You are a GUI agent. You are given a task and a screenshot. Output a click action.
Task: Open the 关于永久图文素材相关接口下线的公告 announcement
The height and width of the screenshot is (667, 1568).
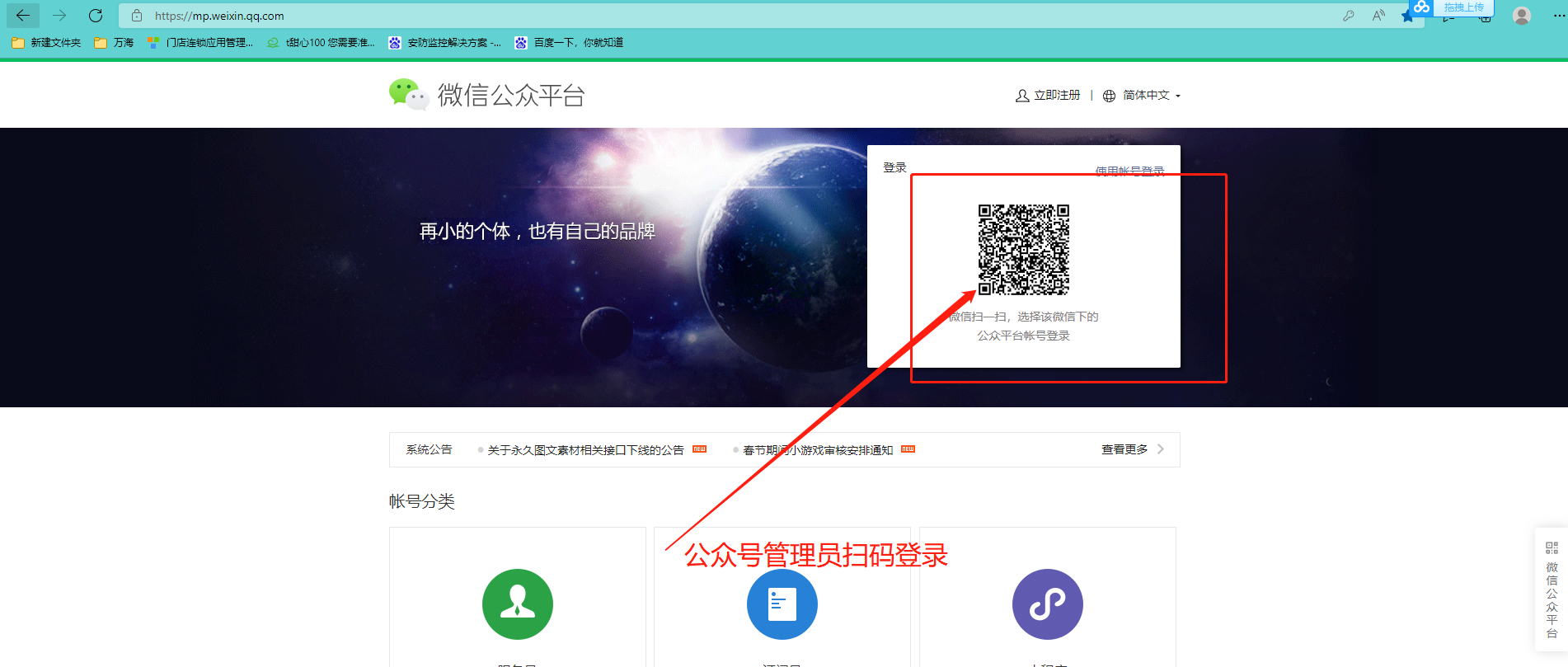pos(585,450)
